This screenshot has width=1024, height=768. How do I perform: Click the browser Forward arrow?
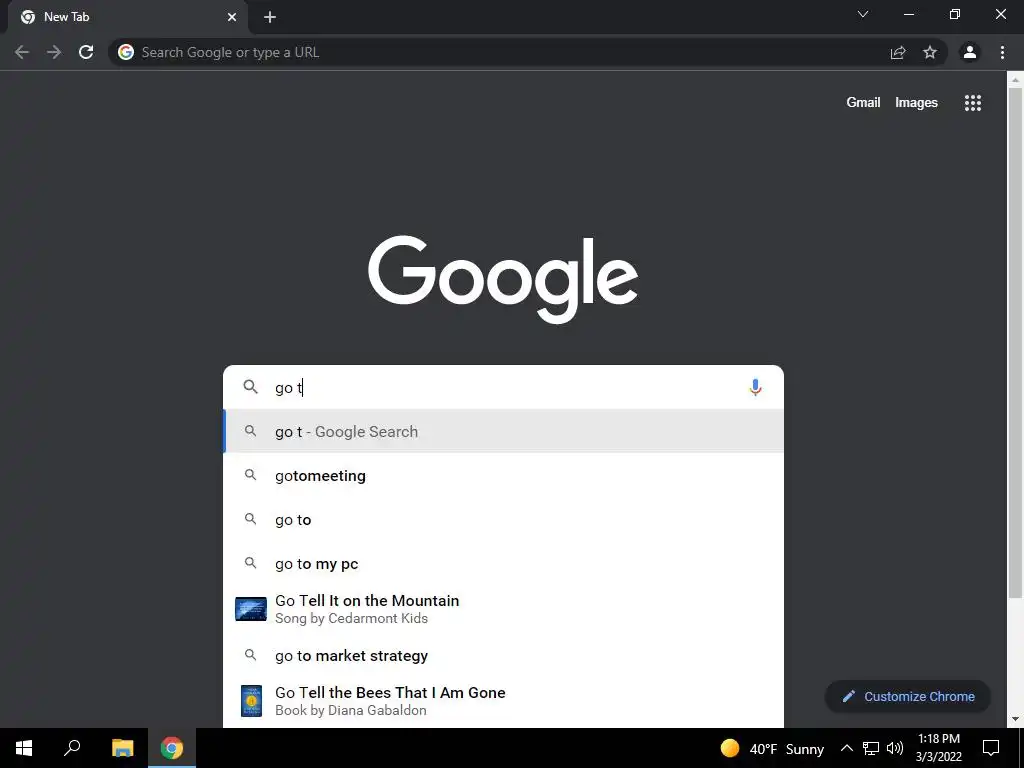[x=54, y=52]
